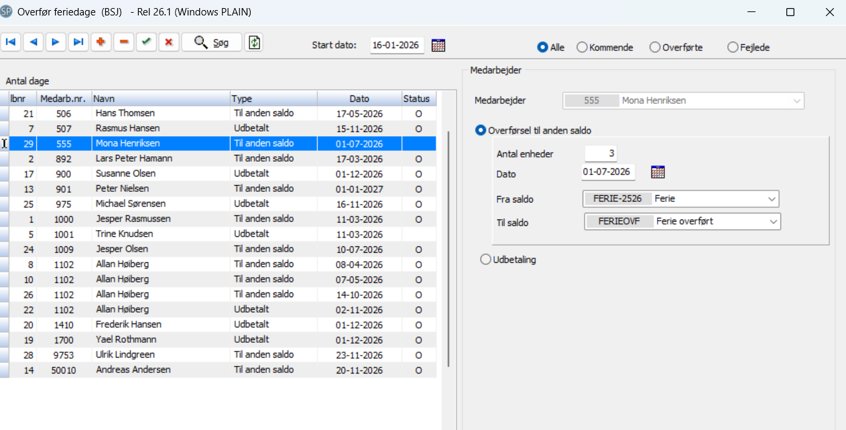Sort by the Type column header
846x430 pixels.
(x=274, y=99)
